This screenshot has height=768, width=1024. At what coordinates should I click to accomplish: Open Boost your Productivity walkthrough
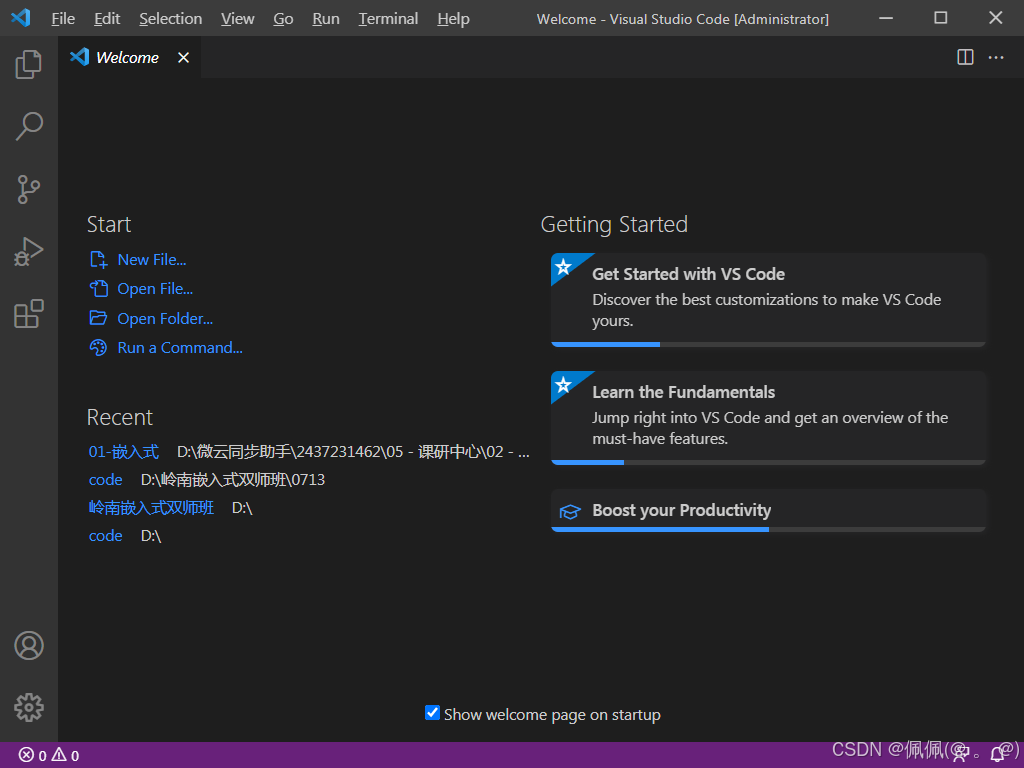(768, 511)
